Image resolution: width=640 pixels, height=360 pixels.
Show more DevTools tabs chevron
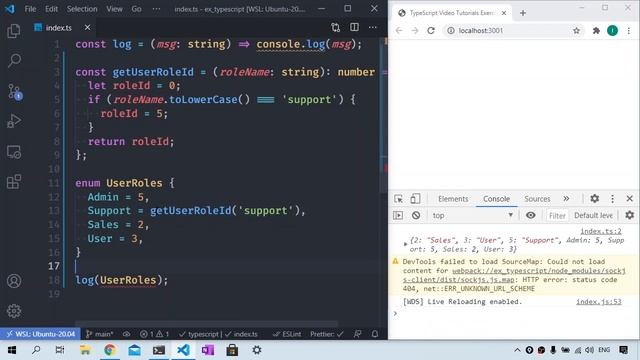pyautogui.click(x=566, y=199)
